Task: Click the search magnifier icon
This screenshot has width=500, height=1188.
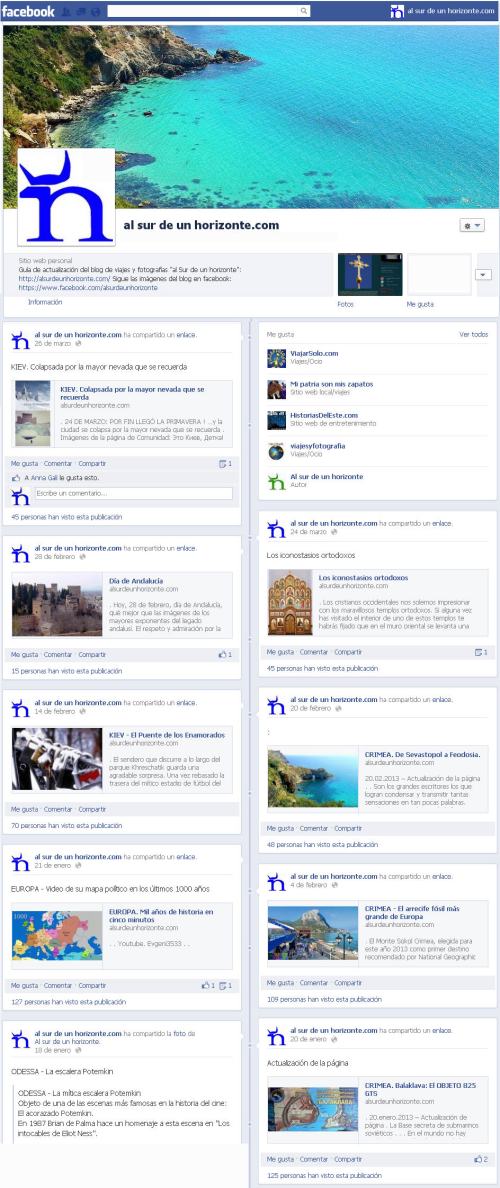Action: click(x=304, y=11)
